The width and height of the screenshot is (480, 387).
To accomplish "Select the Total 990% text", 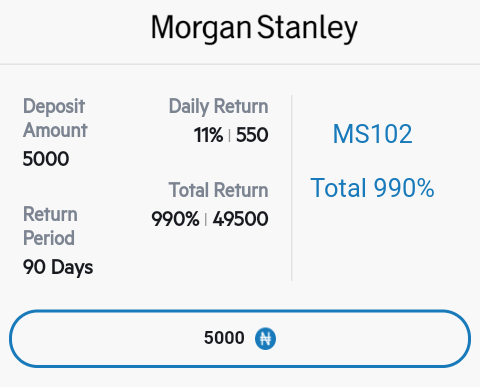I will (x=372, y=188).
